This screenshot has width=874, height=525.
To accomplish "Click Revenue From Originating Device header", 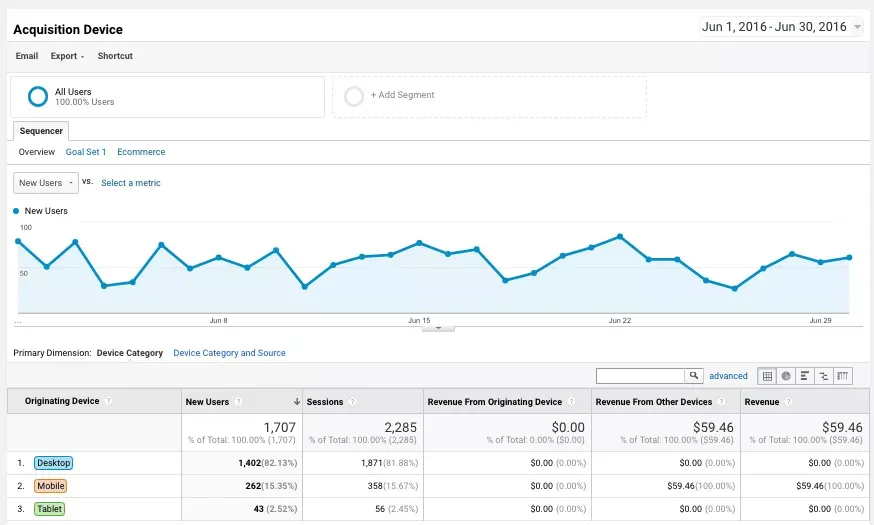I will pyautogui.click(x=494, y=402).
